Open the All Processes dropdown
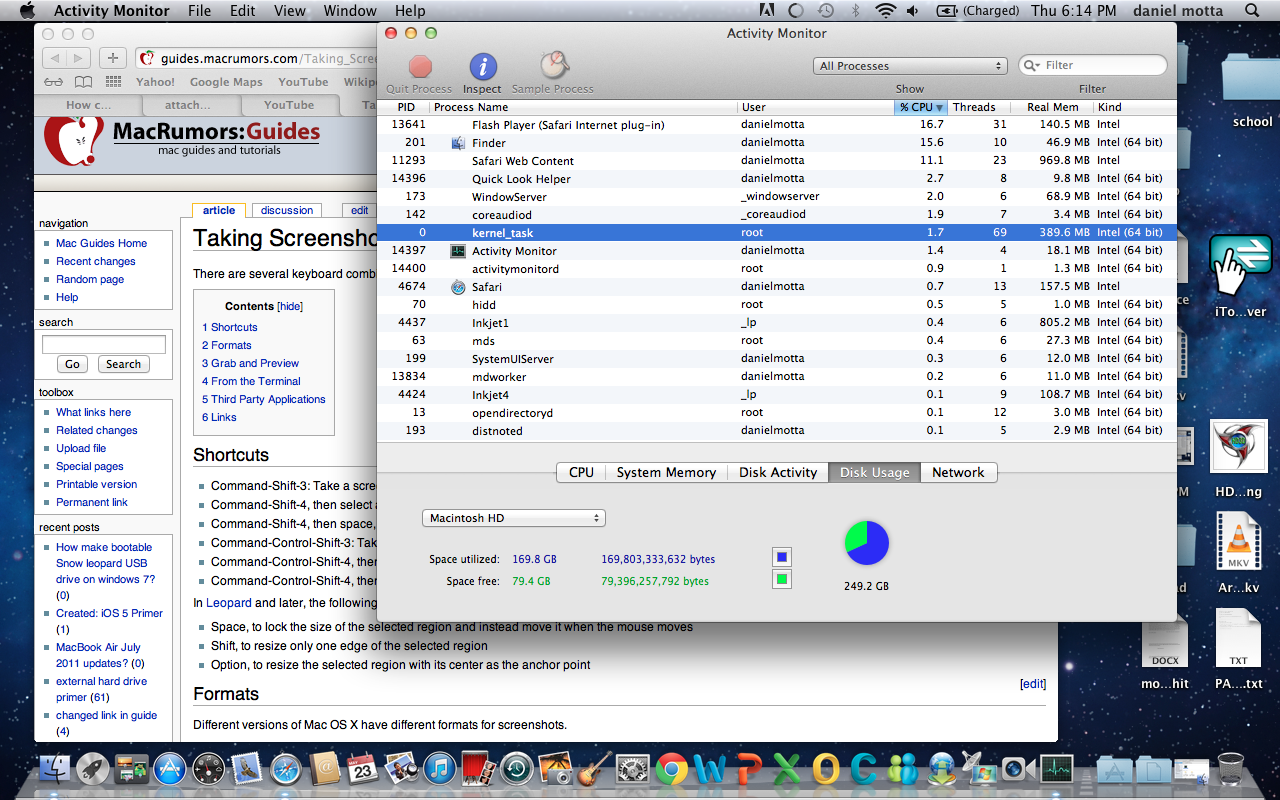This screenshot has width=1280, height=800. (x=910, y=66)
